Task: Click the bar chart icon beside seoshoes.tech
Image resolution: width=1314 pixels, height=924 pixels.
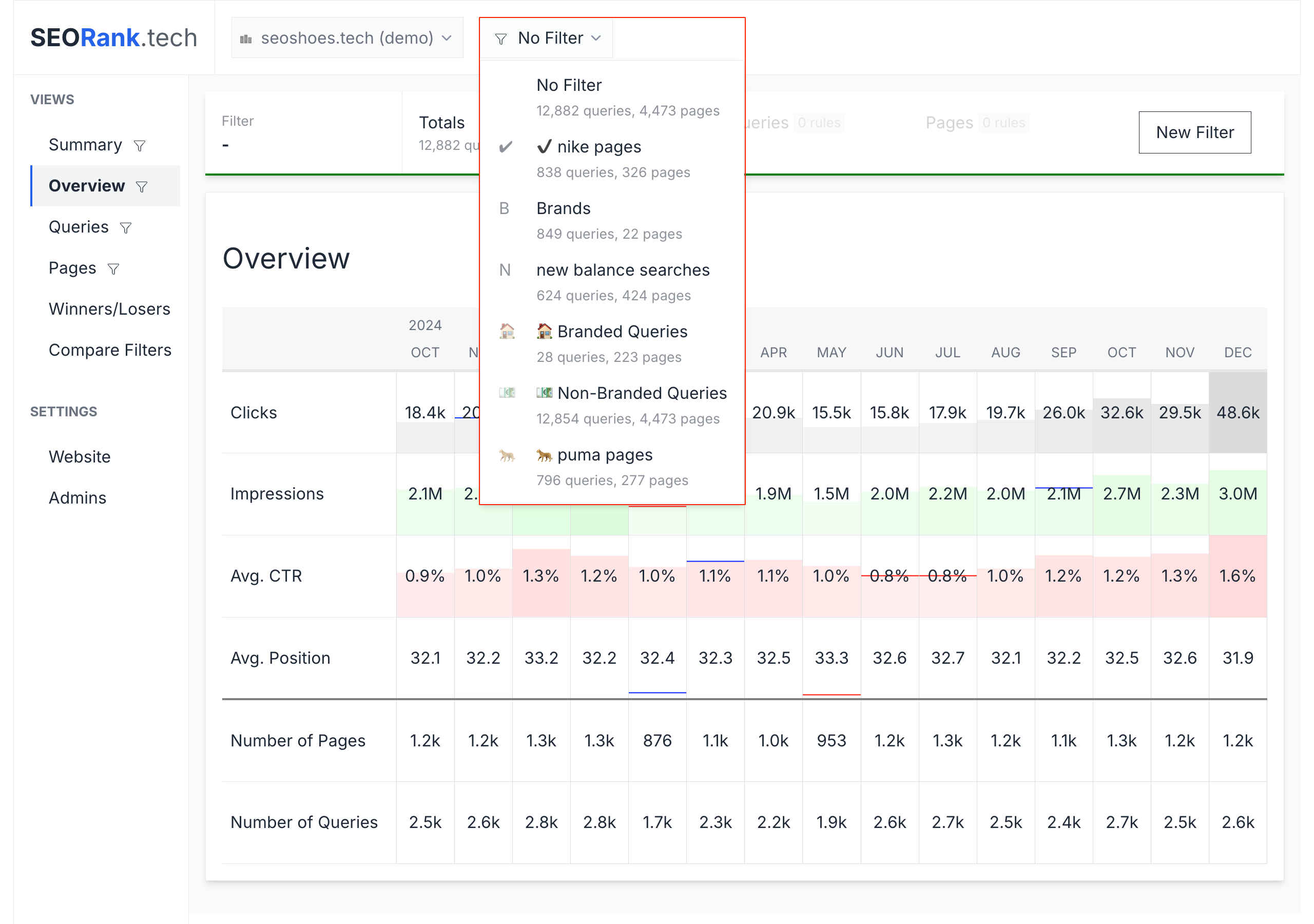Action: click(246, 38)
